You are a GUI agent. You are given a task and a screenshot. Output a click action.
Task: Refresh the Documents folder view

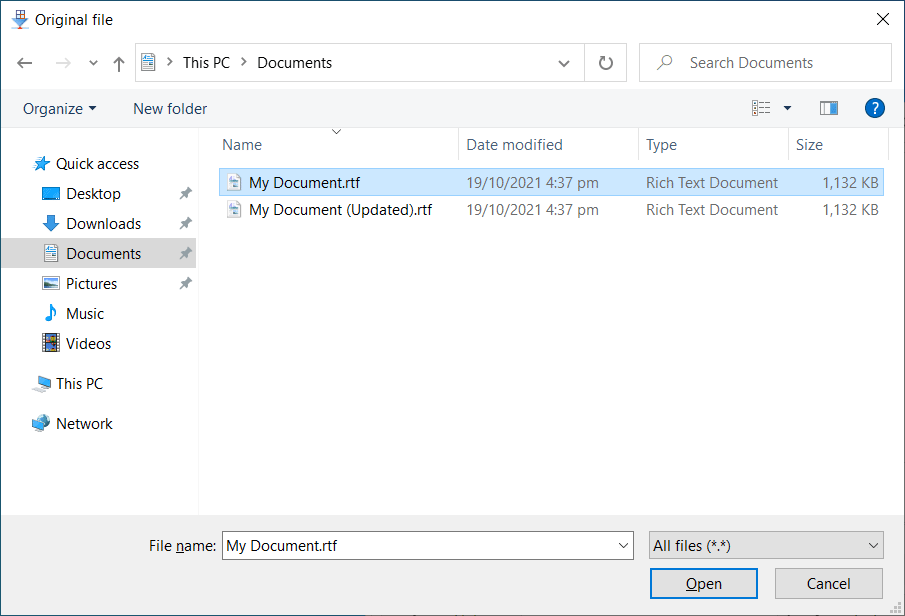pyautogui.click(x=605, y=63)
